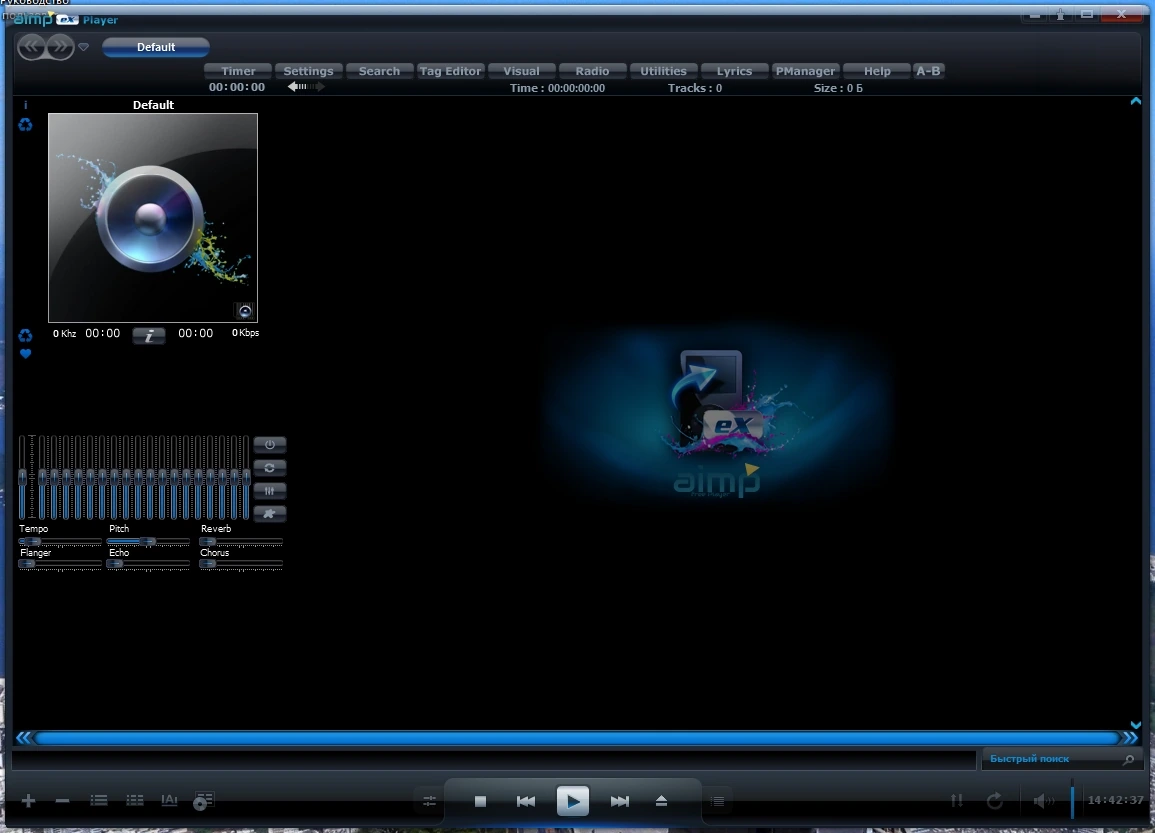Image resolution: width=1155 pixels, height=833 pixels.
Task: Open the Help menu
Action: 877,71
